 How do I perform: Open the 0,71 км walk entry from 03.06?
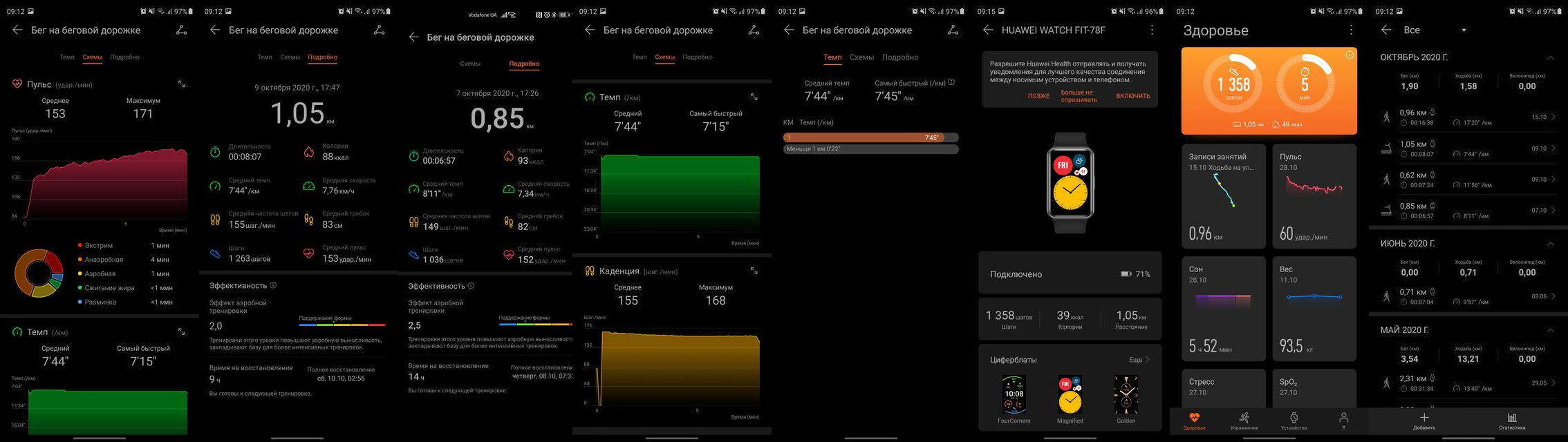click(1468, 296)
